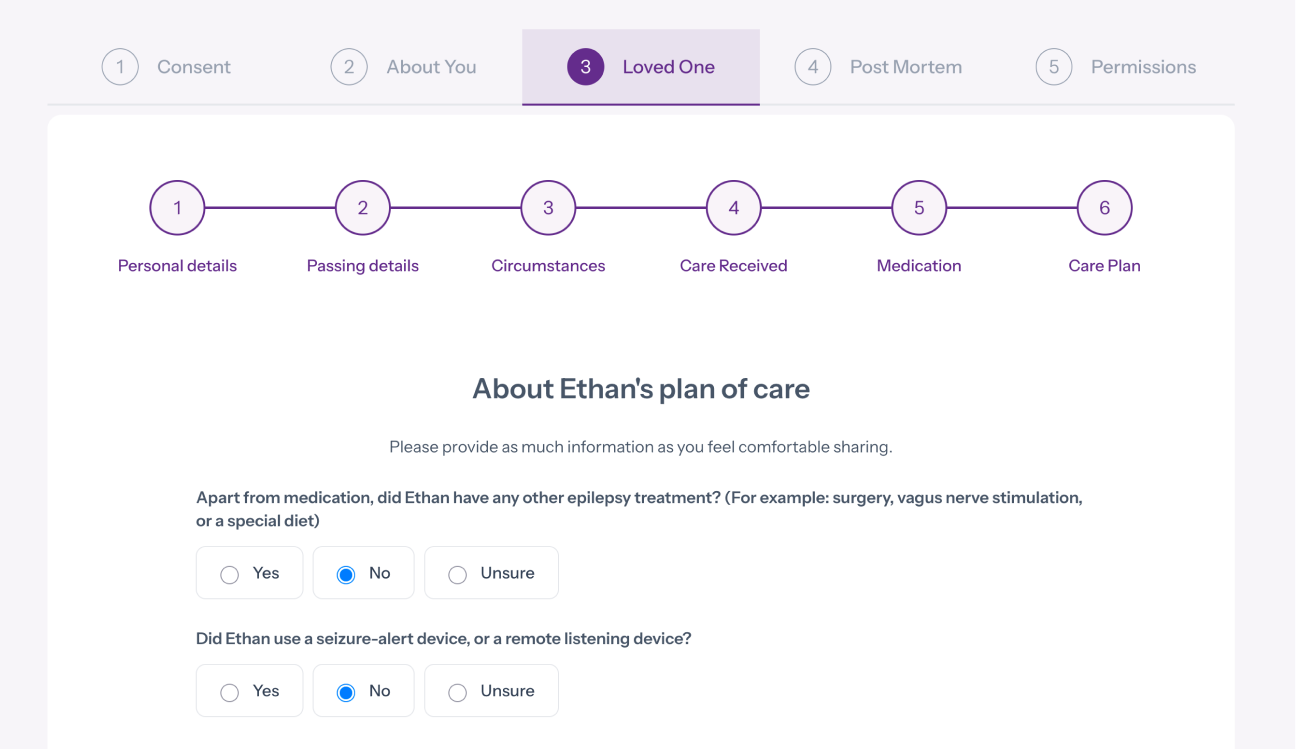Click the Circumstances step label text
The image size is (1296, 749).
point(548,265)
